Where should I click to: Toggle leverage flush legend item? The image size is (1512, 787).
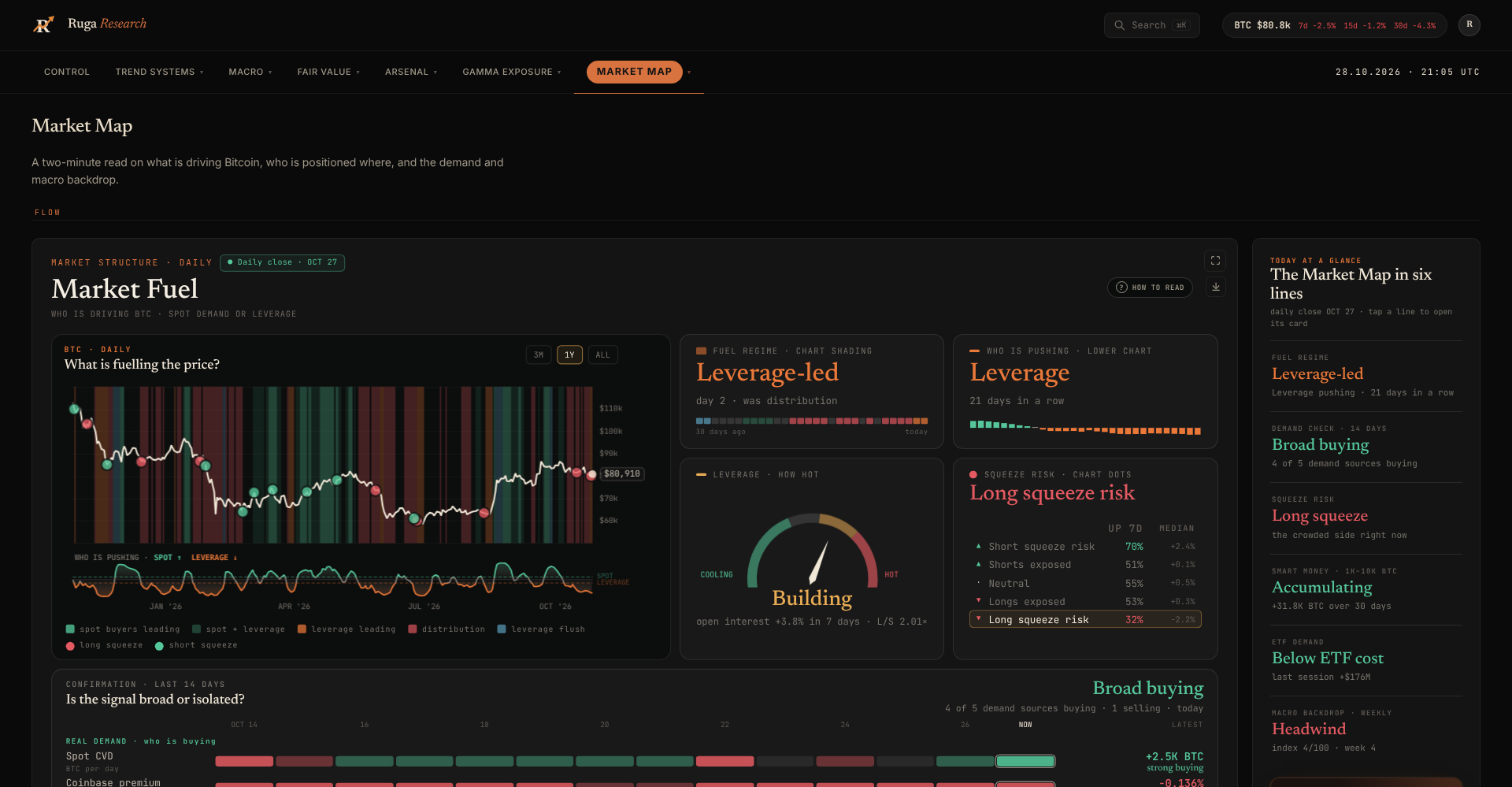pyautogui.click(x=541, y=629)
